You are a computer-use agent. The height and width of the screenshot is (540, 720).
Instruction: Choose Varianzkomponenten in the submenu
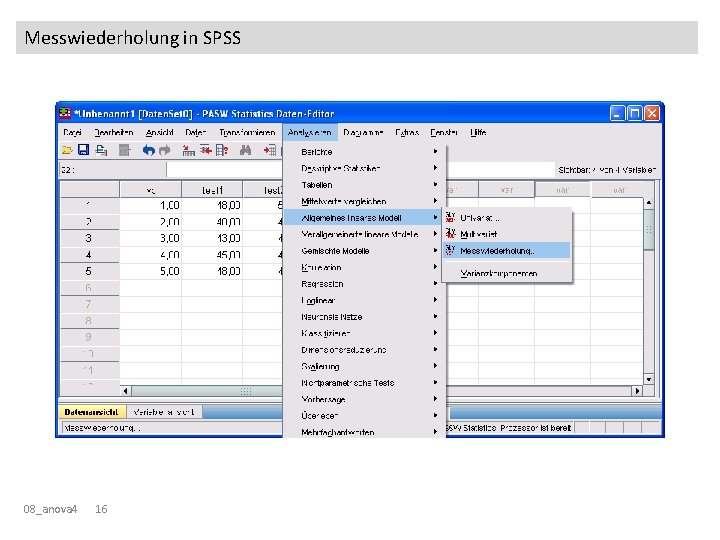[498, 274]
